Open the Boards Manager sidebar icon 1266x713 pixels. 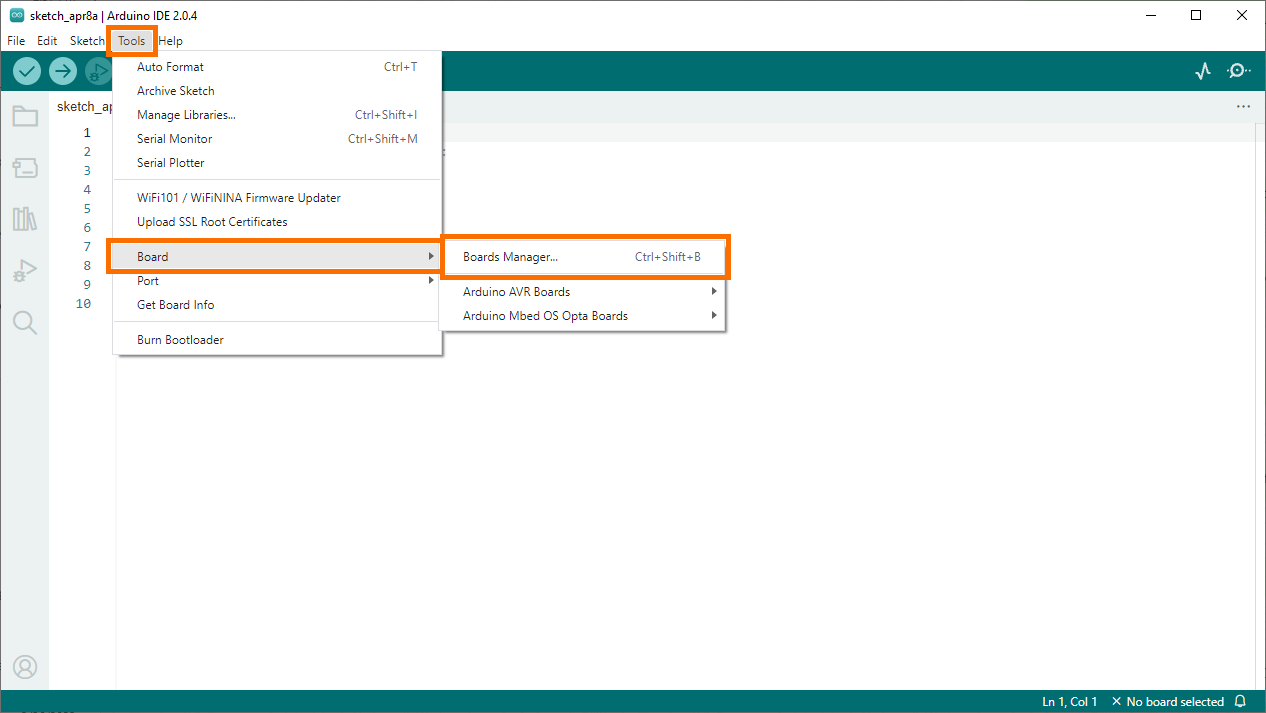click(25, 167)
